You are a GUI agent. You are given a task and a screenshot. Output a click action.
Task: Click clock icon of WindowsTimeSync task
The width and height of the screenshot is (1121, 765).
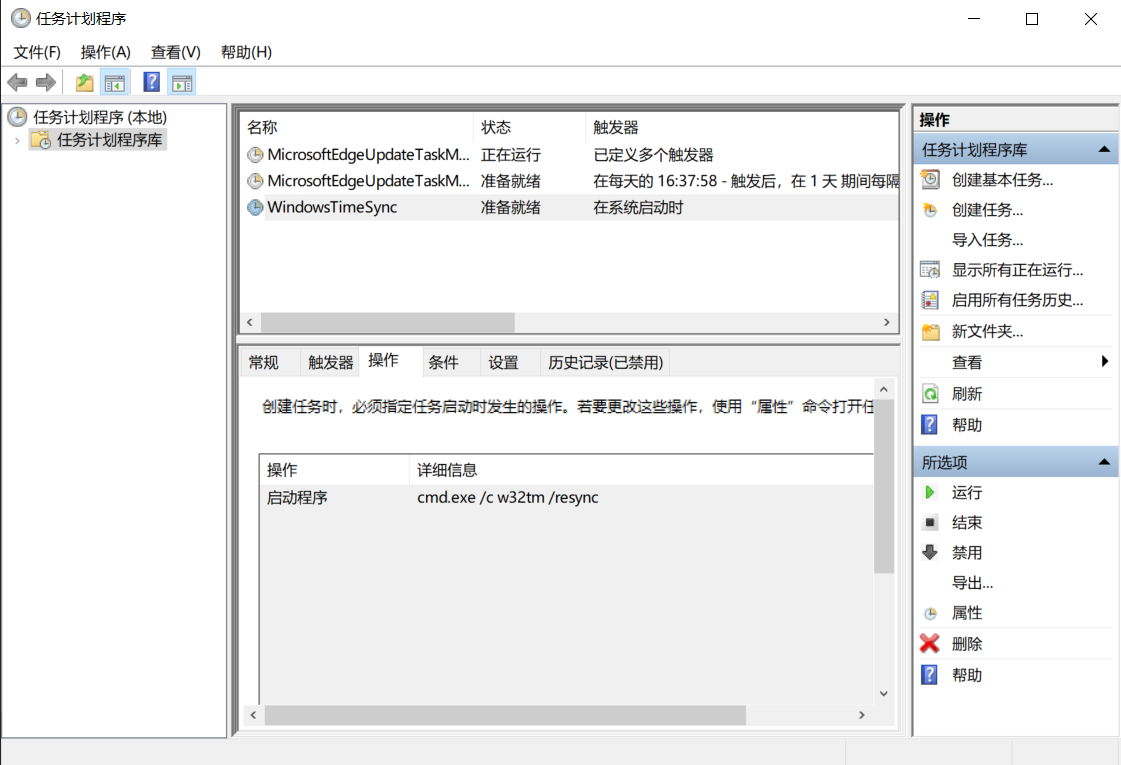(x=255, y=207)
